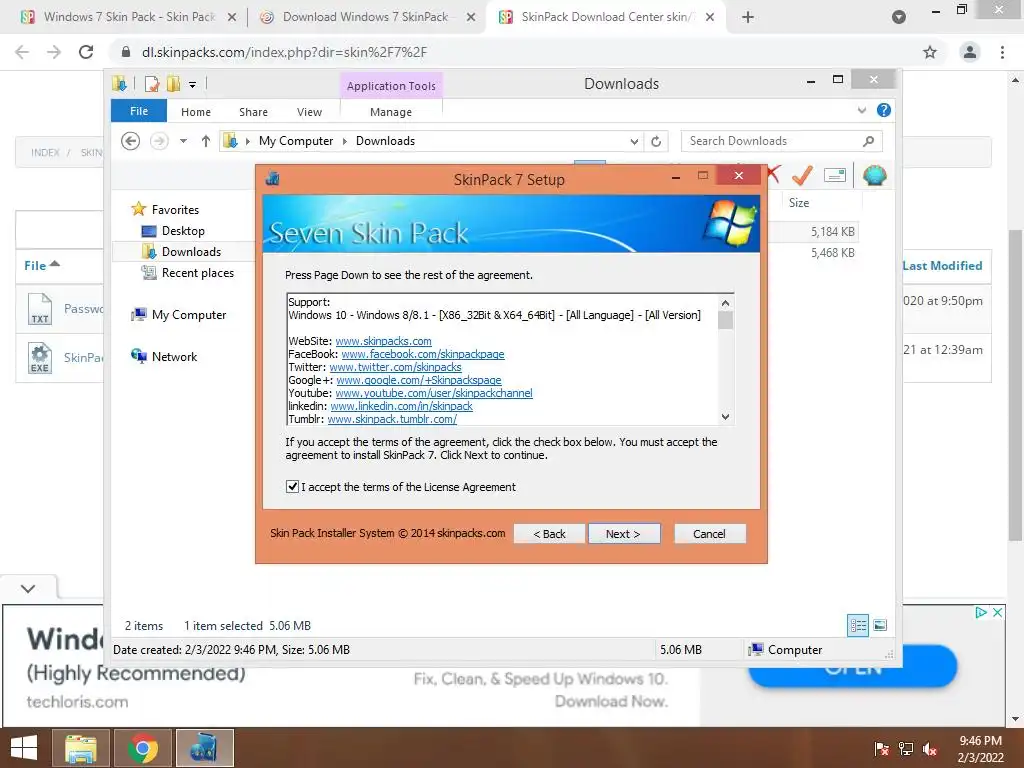Go forward in Explorer navigation

pyautogui.click(x=159, y=140)
